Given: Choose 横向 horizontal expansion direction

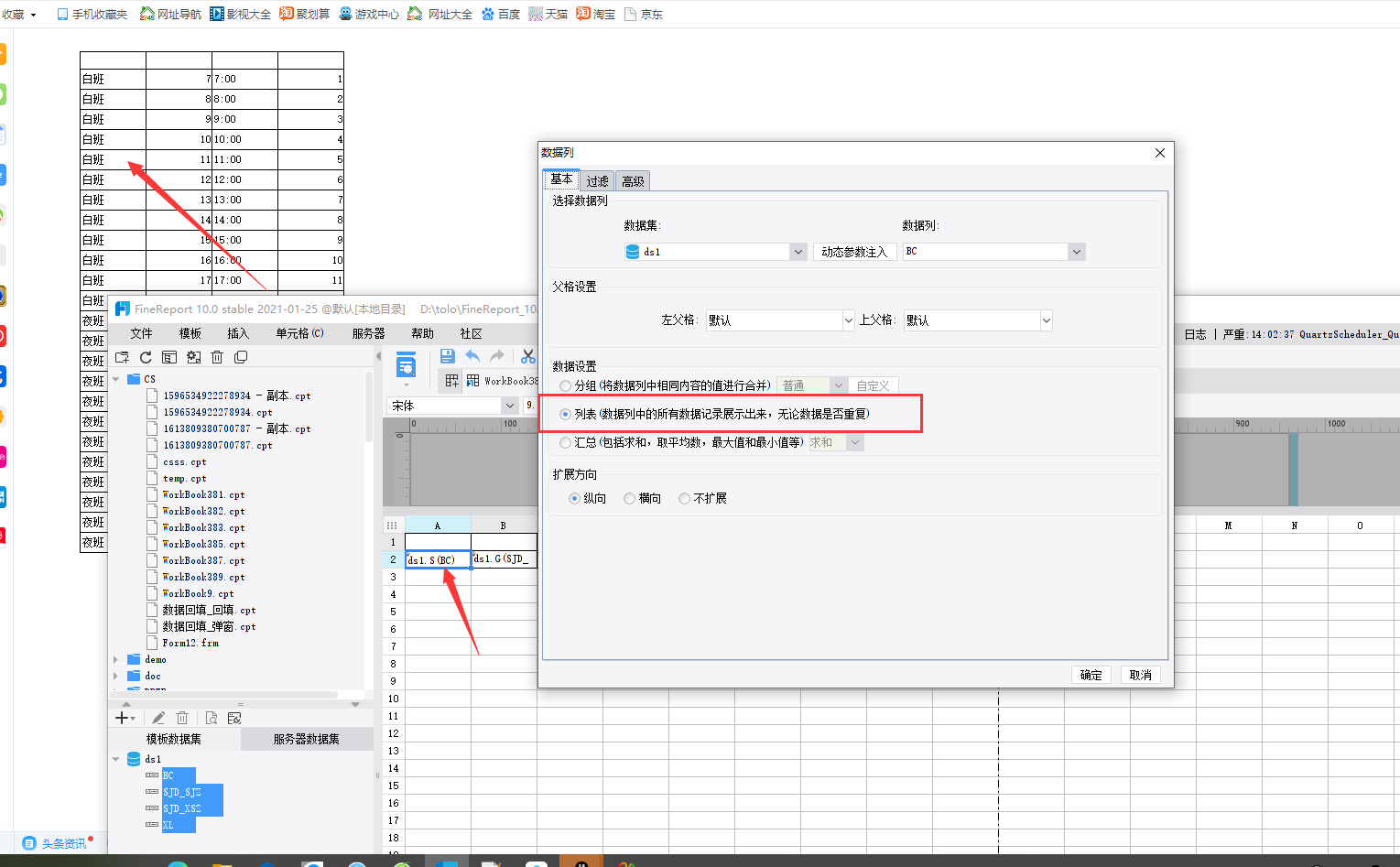Looking at the screenshot, I should 629,498.
